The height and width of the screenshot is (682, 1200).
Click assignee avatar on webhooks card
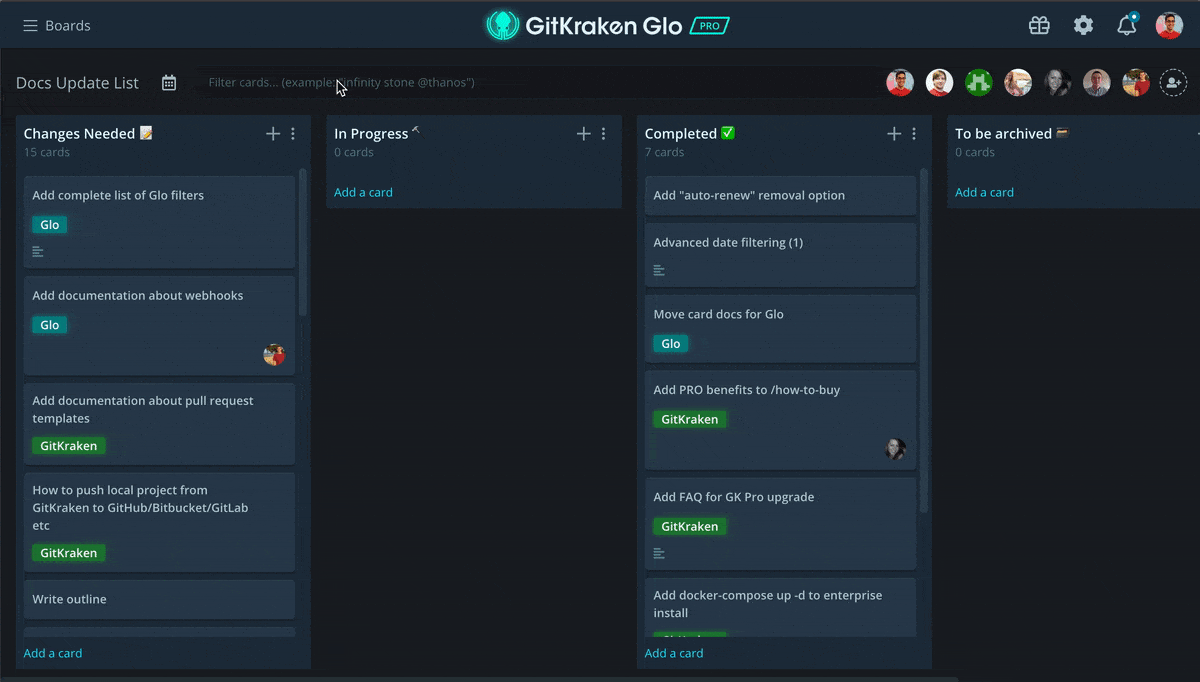pos(274,354)
